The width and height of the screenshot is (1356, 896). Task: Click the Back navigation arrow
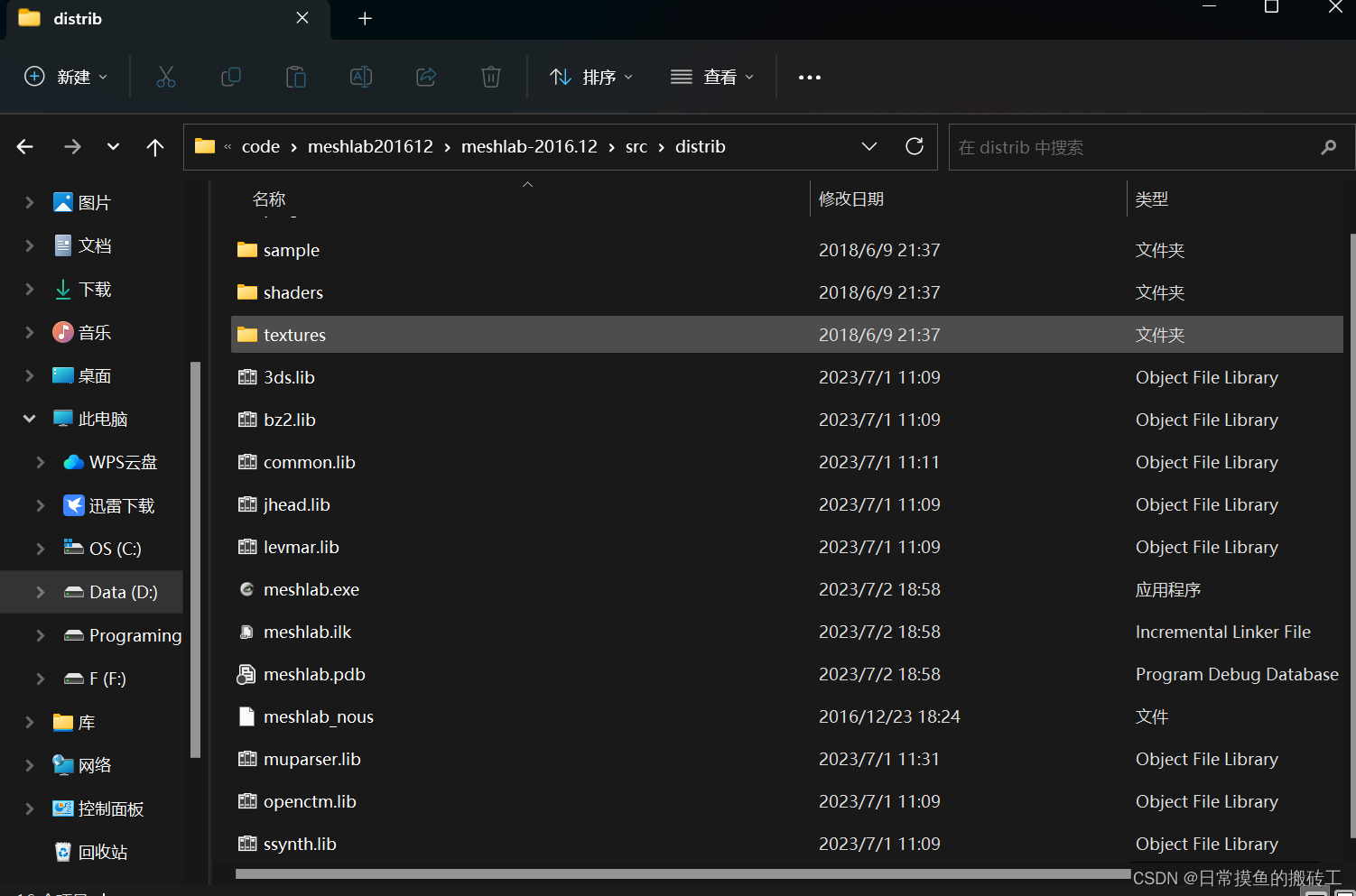(24, 146)
